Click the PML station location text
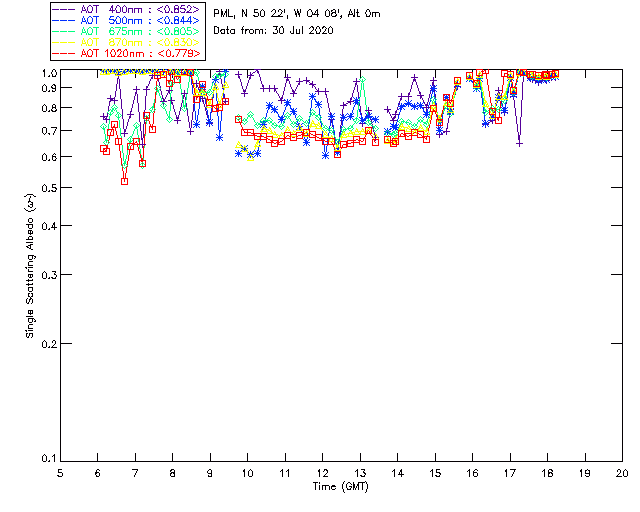The height and width of the screenshot is (512, 640). coord(297,14)
